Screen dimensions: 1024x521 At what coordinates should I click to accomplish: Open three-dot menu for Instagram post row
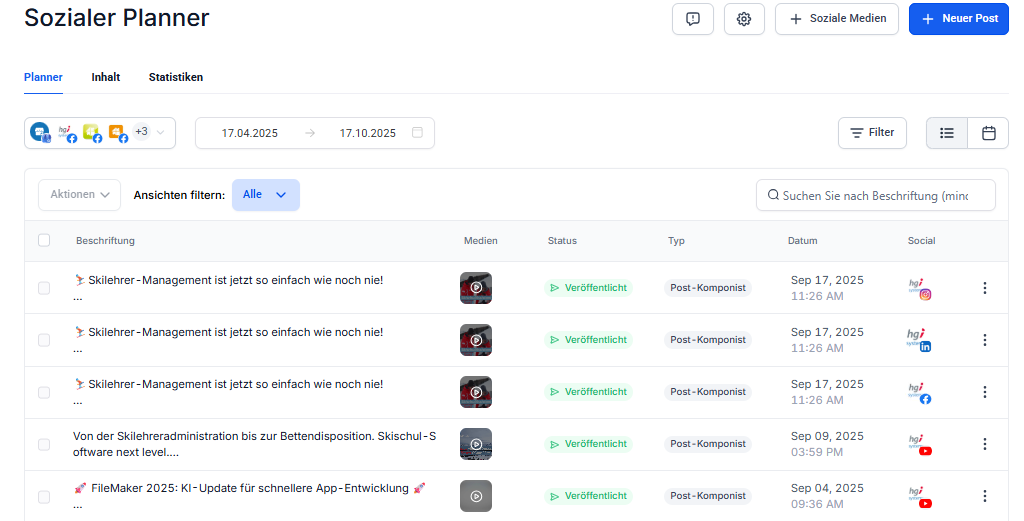(x=984, y=288)
